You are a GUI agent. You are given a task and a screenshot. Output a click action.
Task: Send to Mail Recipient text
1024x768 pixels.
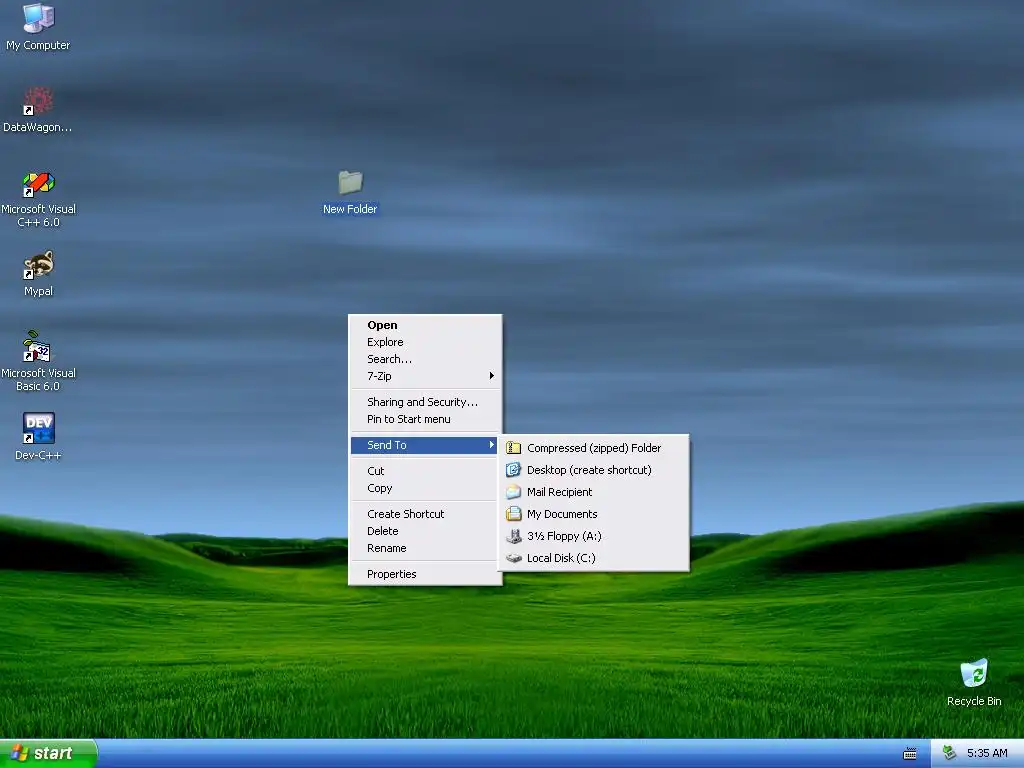(x=560, y=492)
